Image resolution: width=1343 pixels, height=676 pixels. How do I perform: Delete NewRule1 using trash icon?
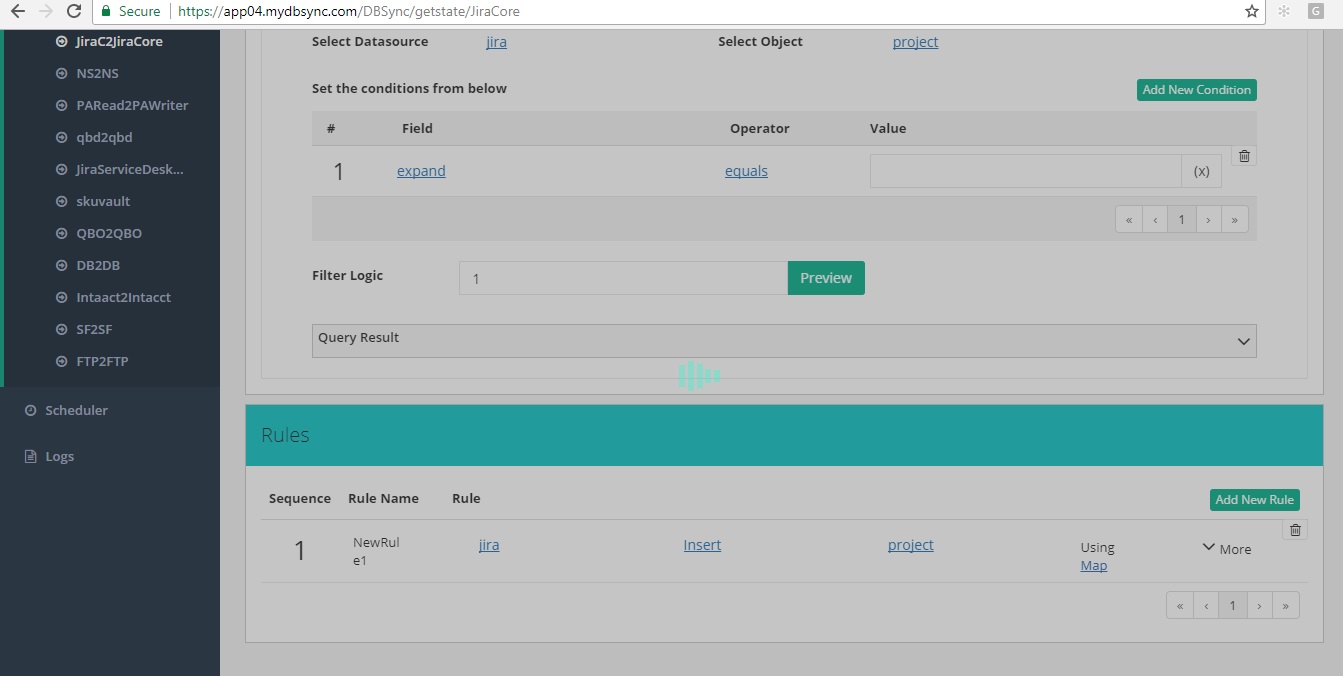click(1295, 530)
